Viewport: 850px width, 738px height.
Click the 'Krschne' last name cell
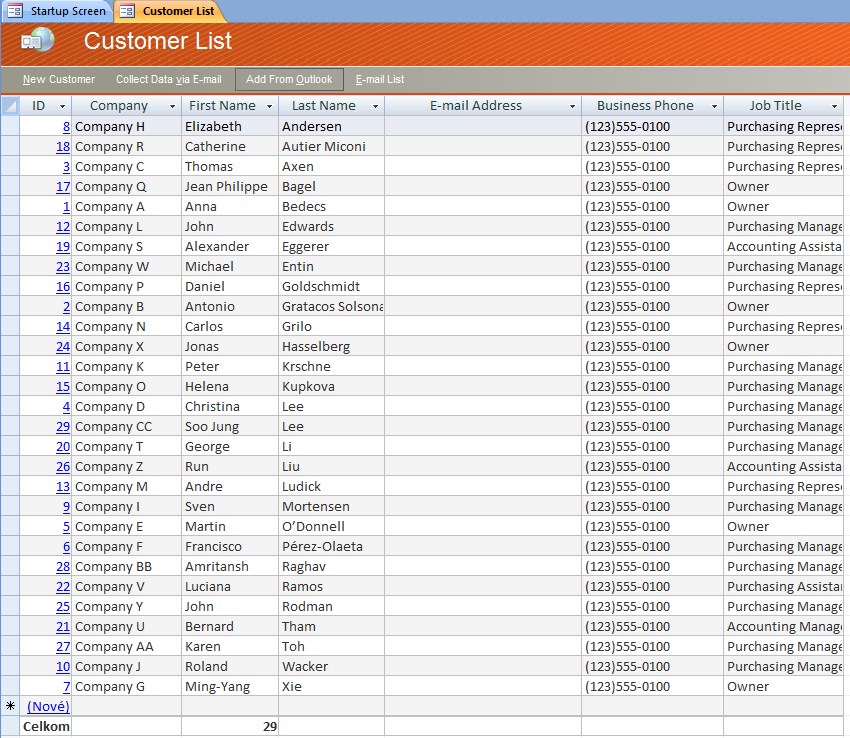[x=332, y=367]
